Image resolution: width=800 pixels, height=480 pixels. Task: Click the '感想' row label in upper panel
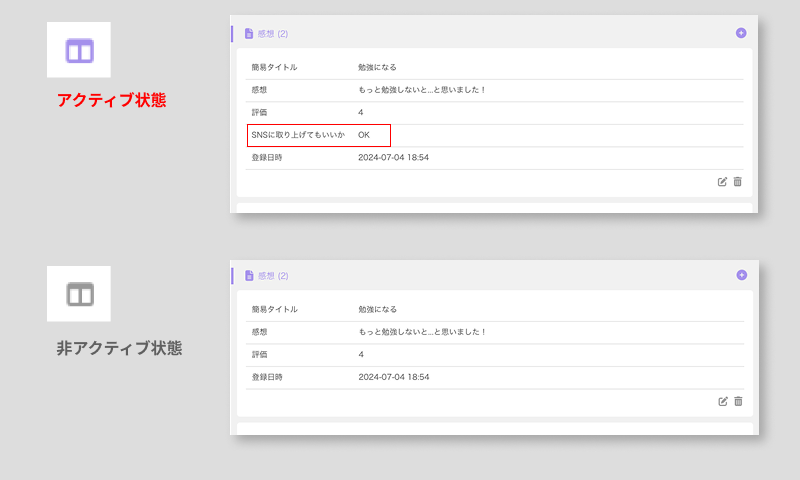point(259,90)
